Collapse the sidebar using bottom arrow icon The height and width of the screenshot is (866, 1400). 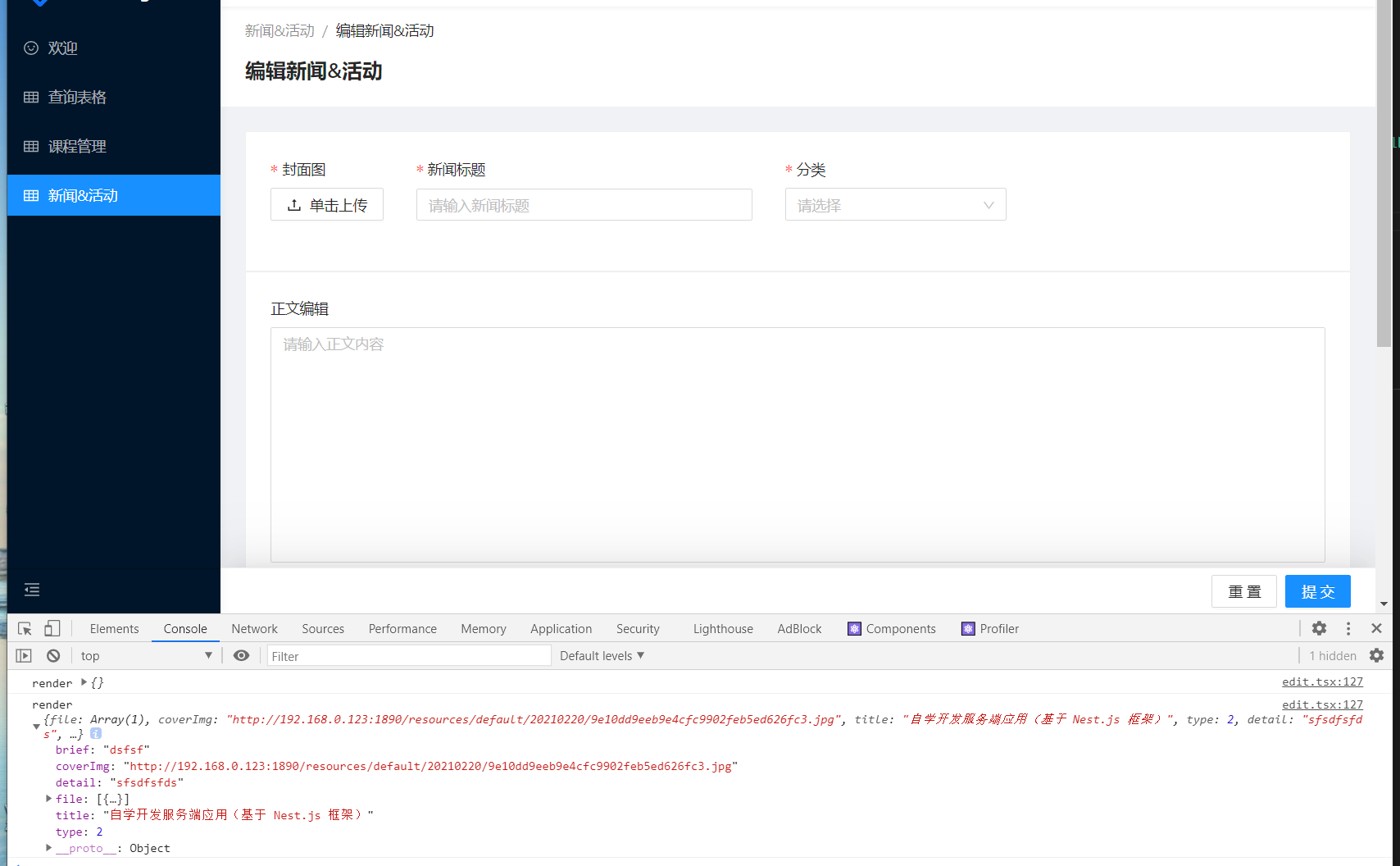[x=32, y=590]
